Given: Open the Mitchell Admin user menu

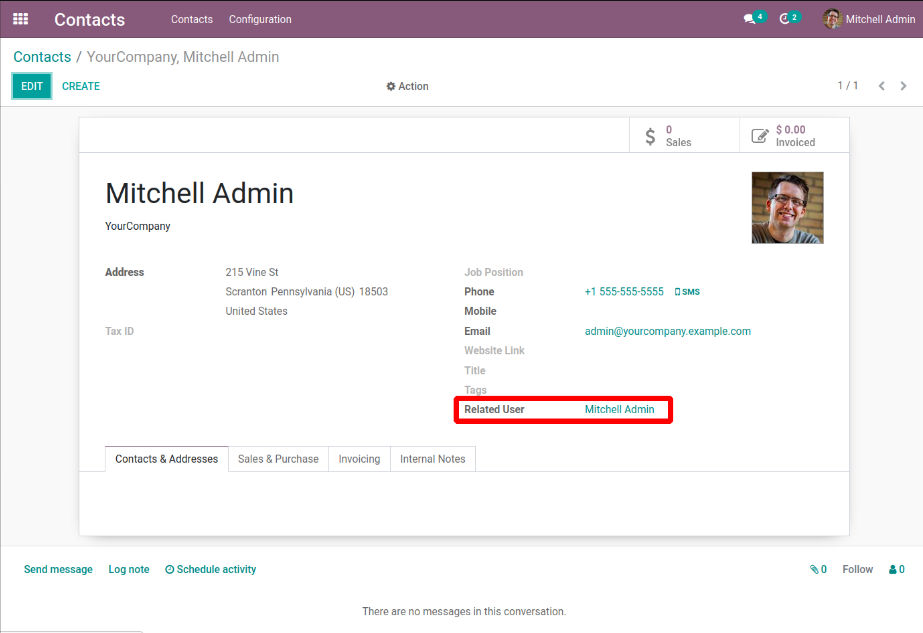Looking at the screenshot, I should 869,19.
